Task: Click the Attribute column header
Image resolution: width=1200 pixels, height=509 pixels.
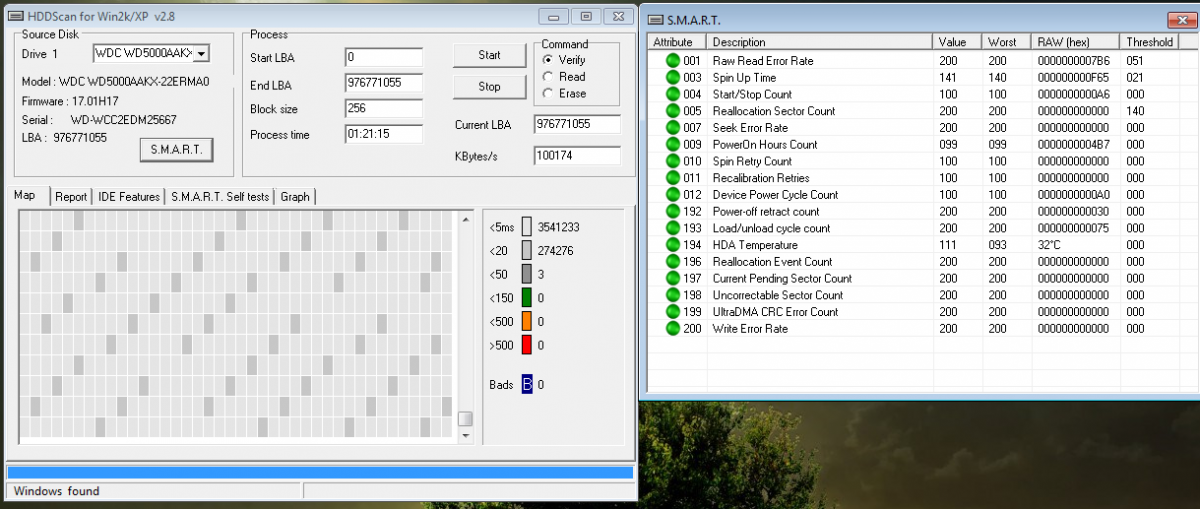Action: pos(678,42)
